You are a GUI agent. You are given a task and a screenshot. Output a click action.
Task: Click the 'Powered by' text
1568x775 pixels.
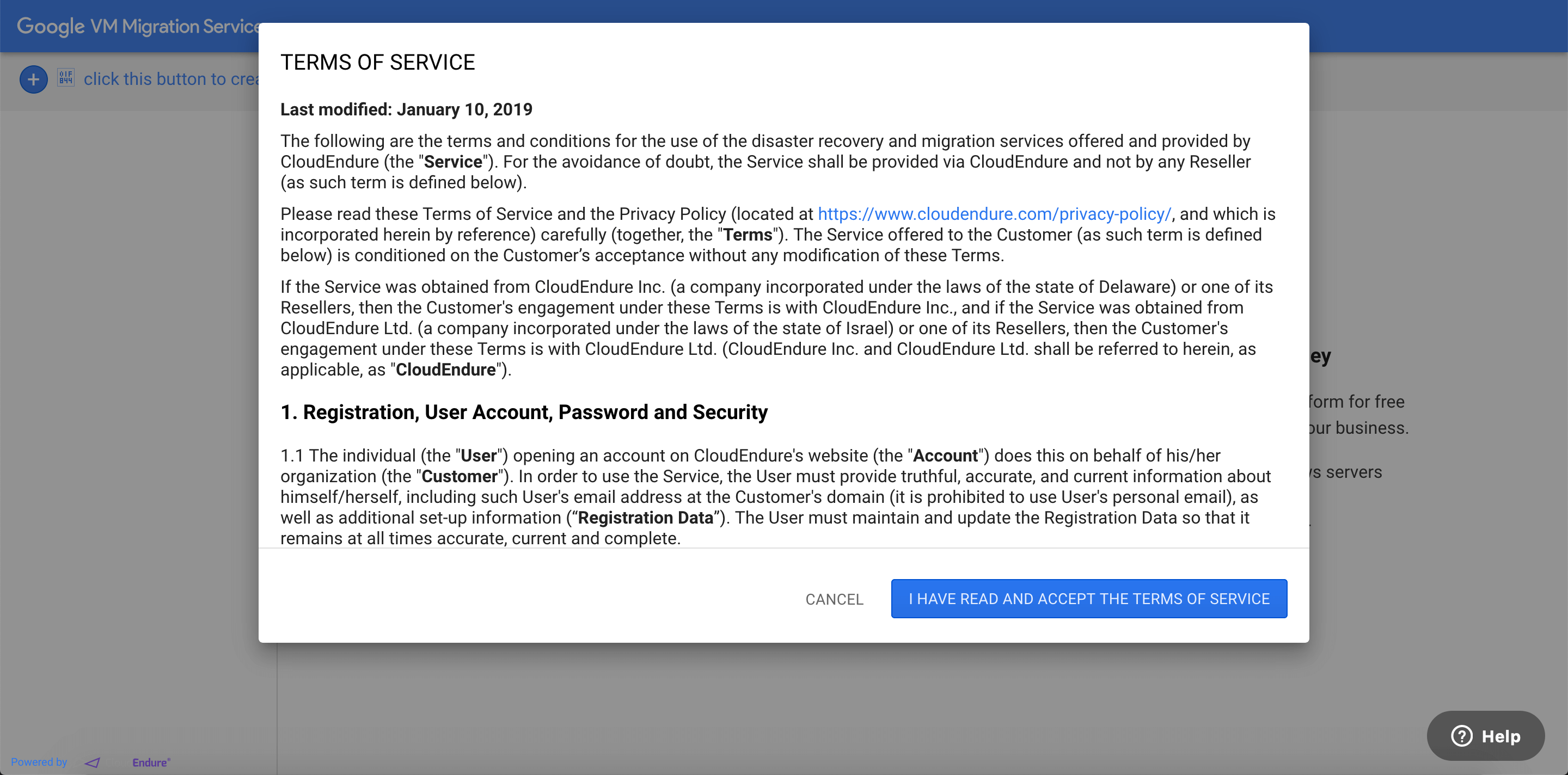[x=39, y=762]
